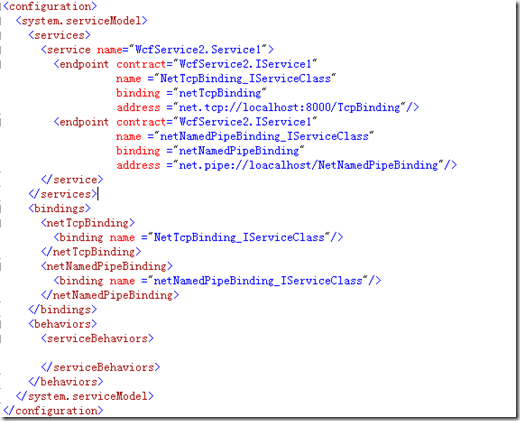Screen dimensions: 520x421
Task: Click the service name value "WcfService2.Service1"
Action: click(198, 50)
